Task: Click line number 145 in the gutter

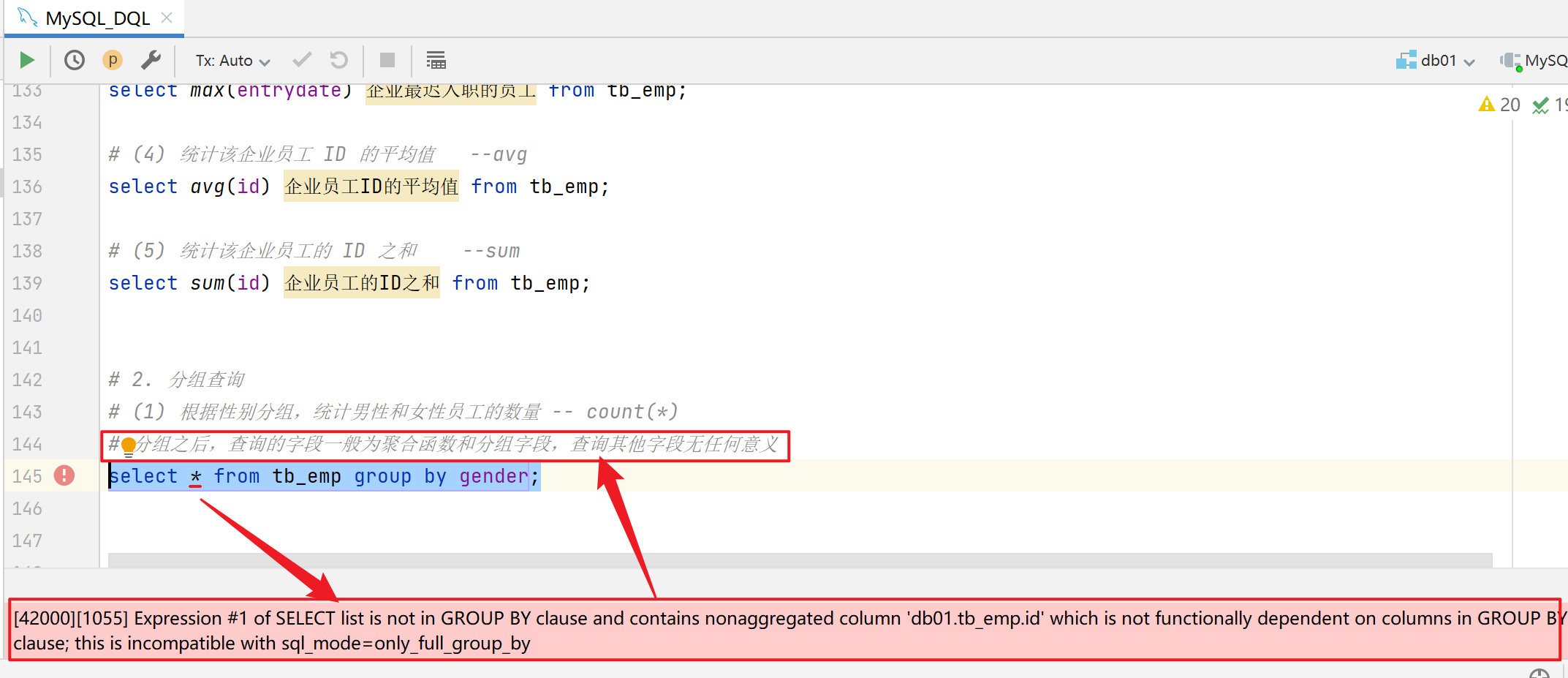Action: click(27, 476)
